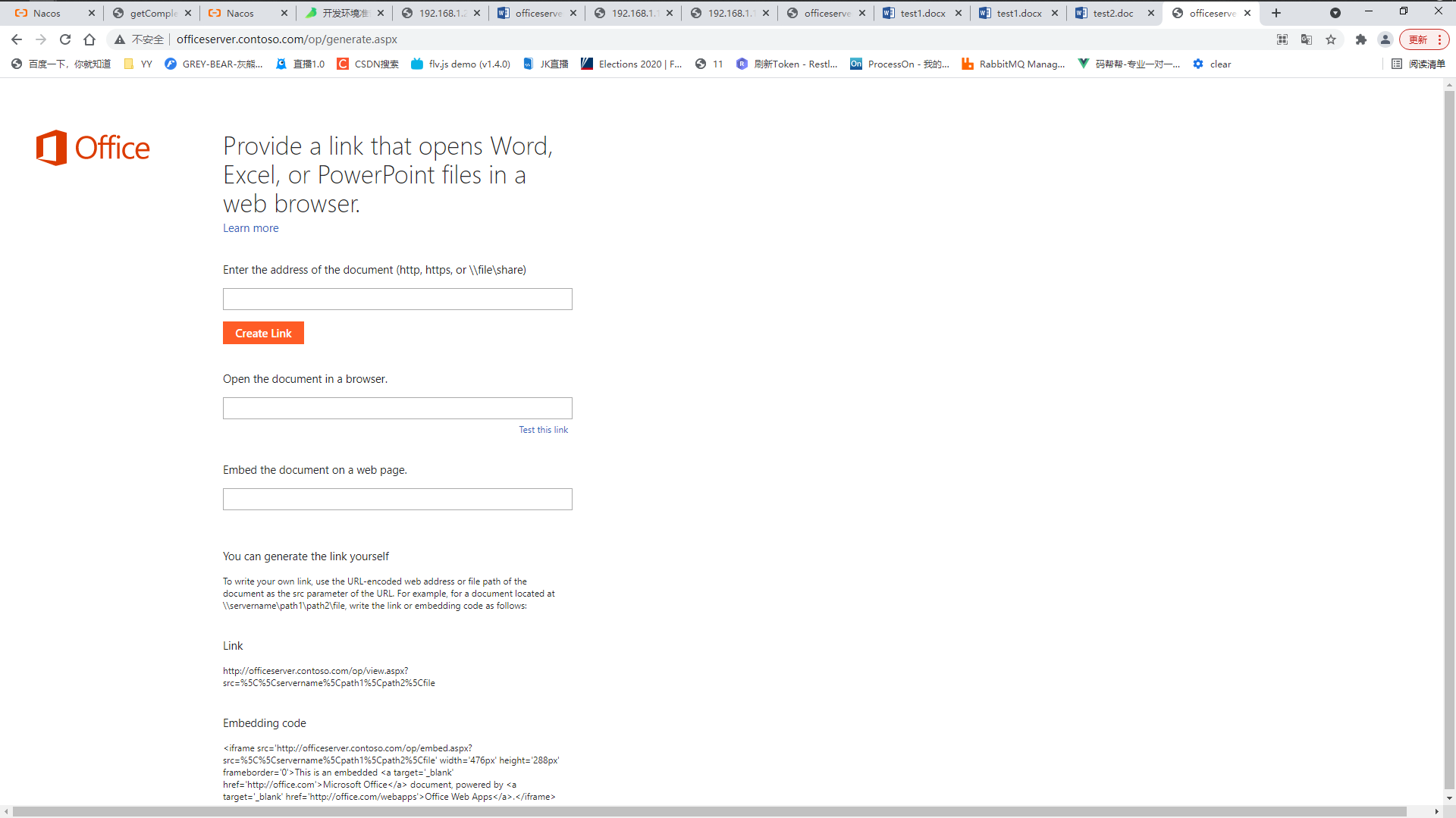Click the Office logo

coord(92,147)
